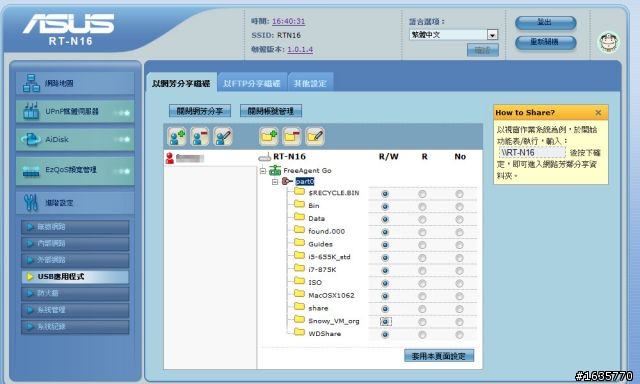Click the top-left Samba share toggle button
This screenshot has height=384, width=640.
pyautogui.click(x=200, y=111)
